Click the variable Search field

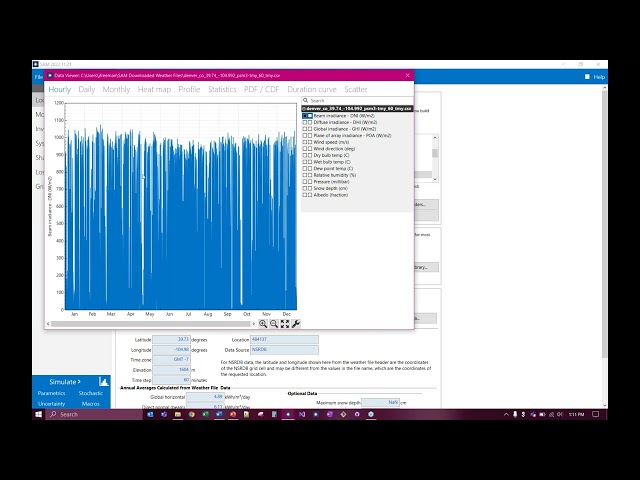[x=357, y=100]
